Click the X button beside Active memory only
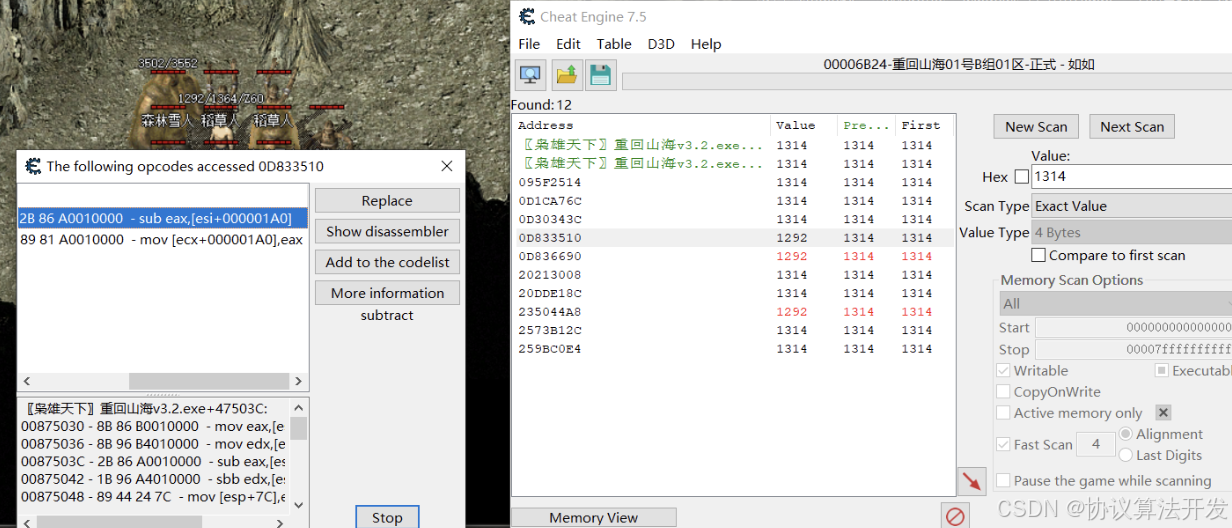 pos(1163,412)
